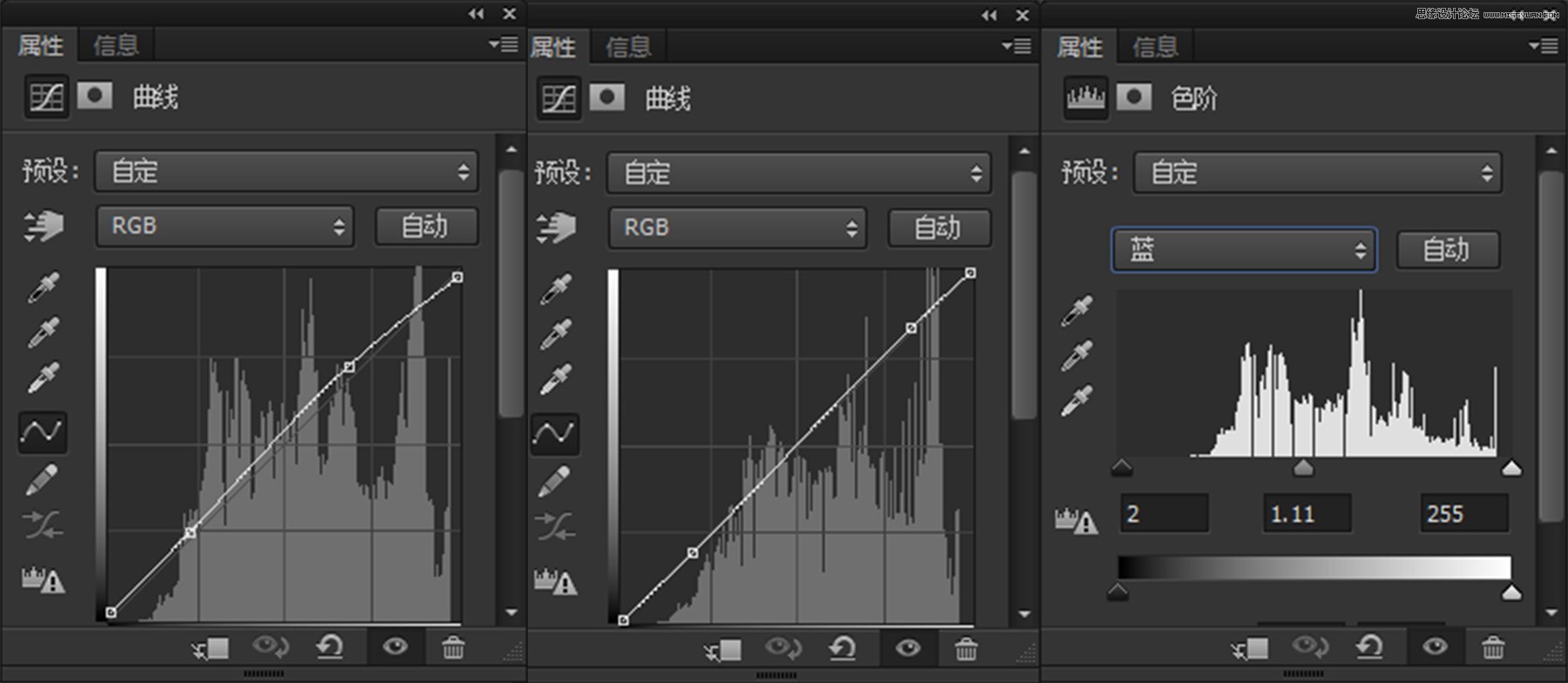The image size is (1568, 683).
Task: Click Curves adjustment icon in left panel
Action: pos(46,97)
